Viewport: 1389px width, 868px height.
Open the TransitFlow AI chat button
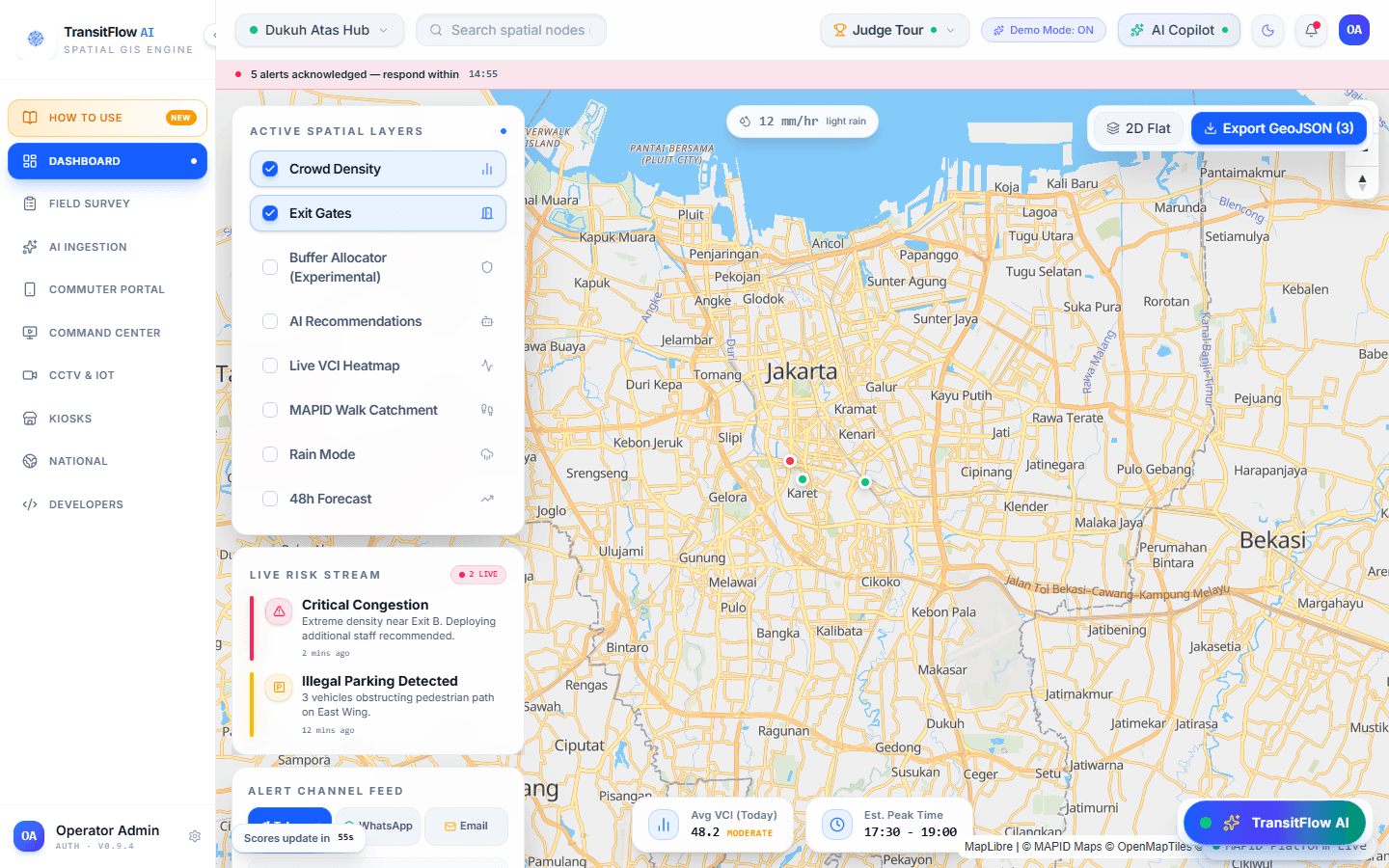click(x=1274, y=823)
